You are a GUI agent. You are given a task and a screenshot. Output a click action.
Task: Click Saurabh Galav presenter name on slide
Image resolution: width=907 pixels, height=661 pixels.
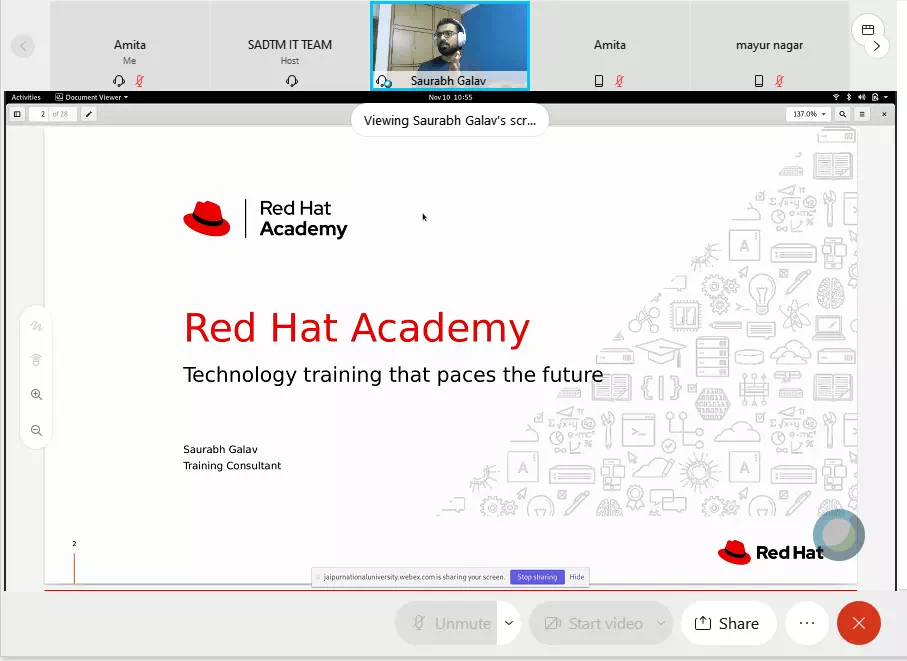coord(220,449)
